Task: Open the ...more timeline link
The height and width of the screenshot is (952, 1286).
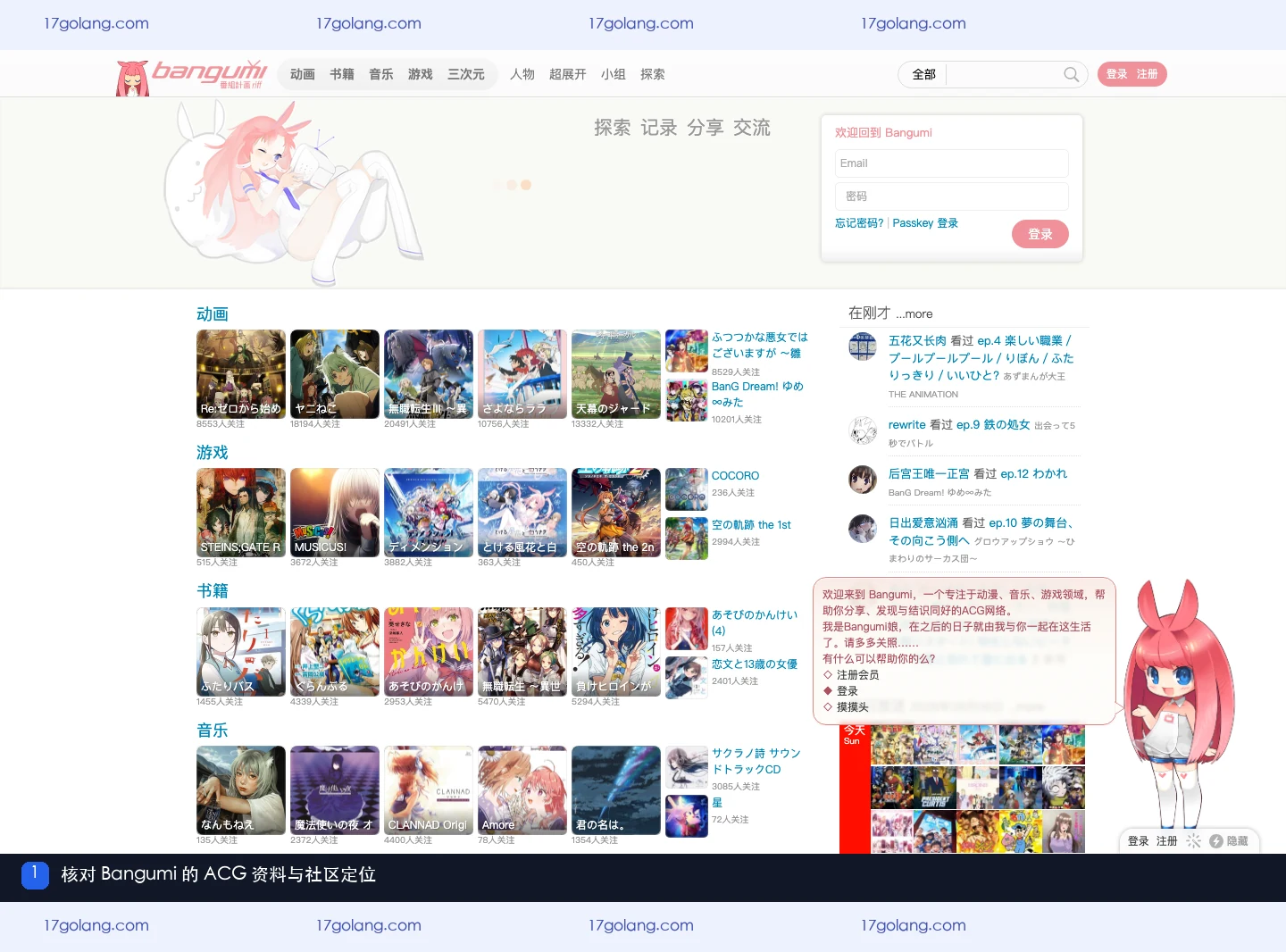Action: pos(914,313)
